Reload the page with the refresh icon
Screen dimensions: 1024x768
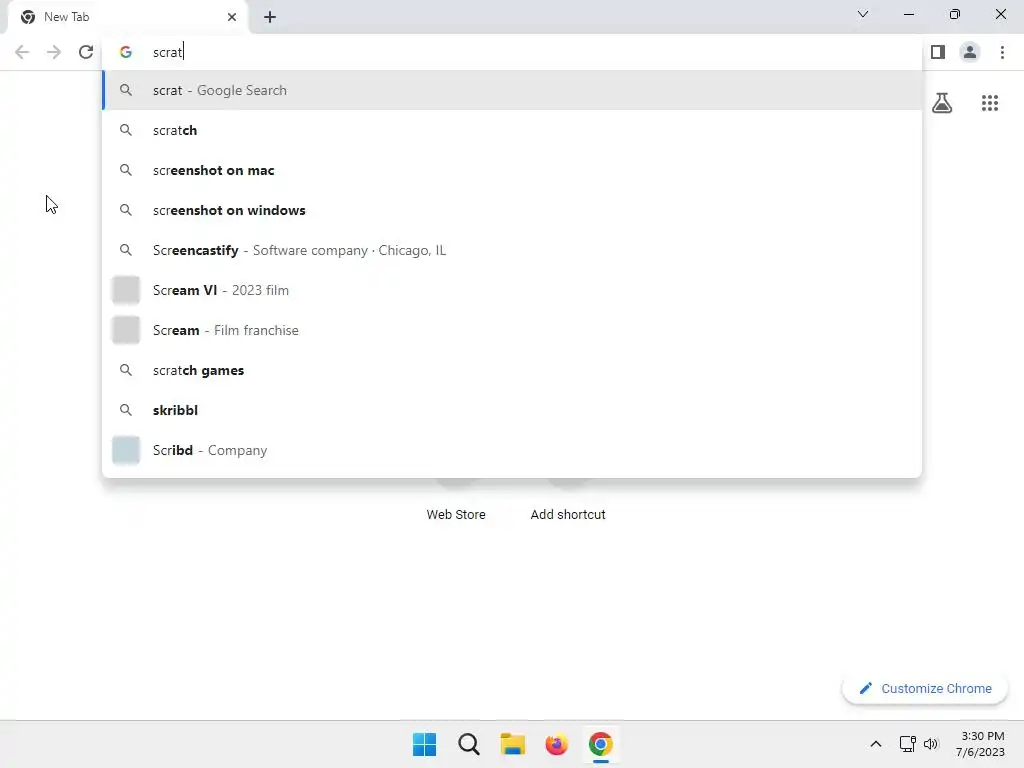coord(86,52)
